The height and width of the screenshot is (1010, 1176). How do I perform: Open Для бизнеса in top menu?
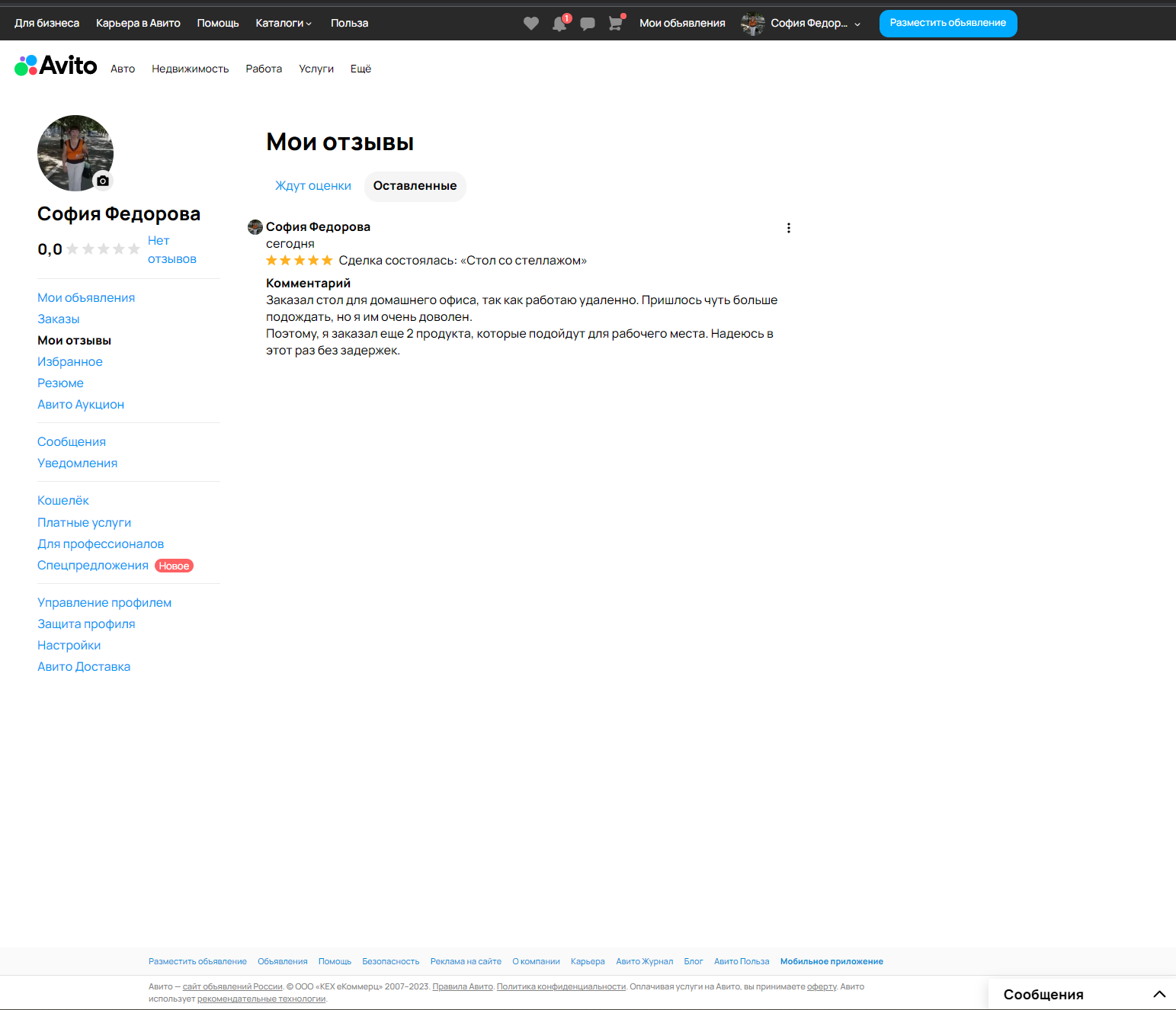click(46, 24)
